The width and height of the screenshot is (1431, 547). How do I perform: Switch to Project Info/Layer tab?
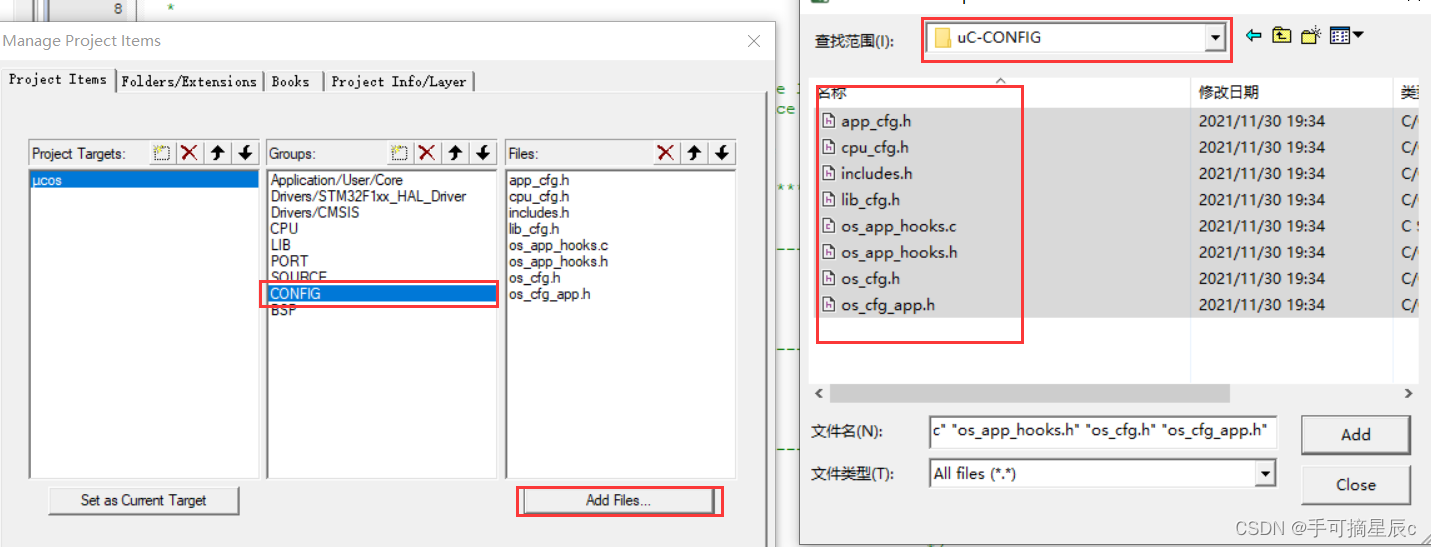pyautogui.click(x=399, y=82)
